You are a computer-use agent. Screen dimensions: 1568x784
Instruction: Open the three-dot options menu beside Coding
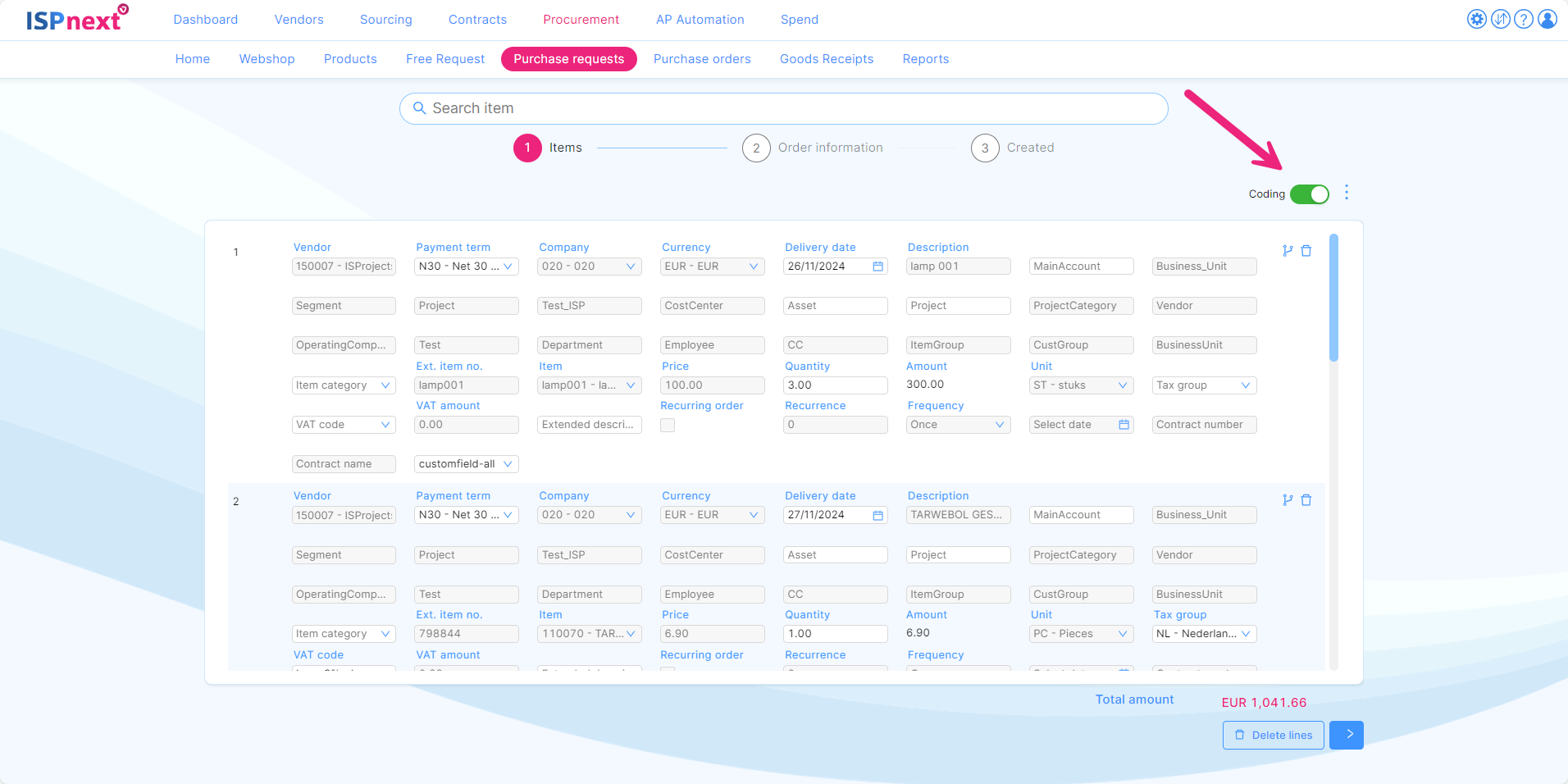tap(1347, 193)
